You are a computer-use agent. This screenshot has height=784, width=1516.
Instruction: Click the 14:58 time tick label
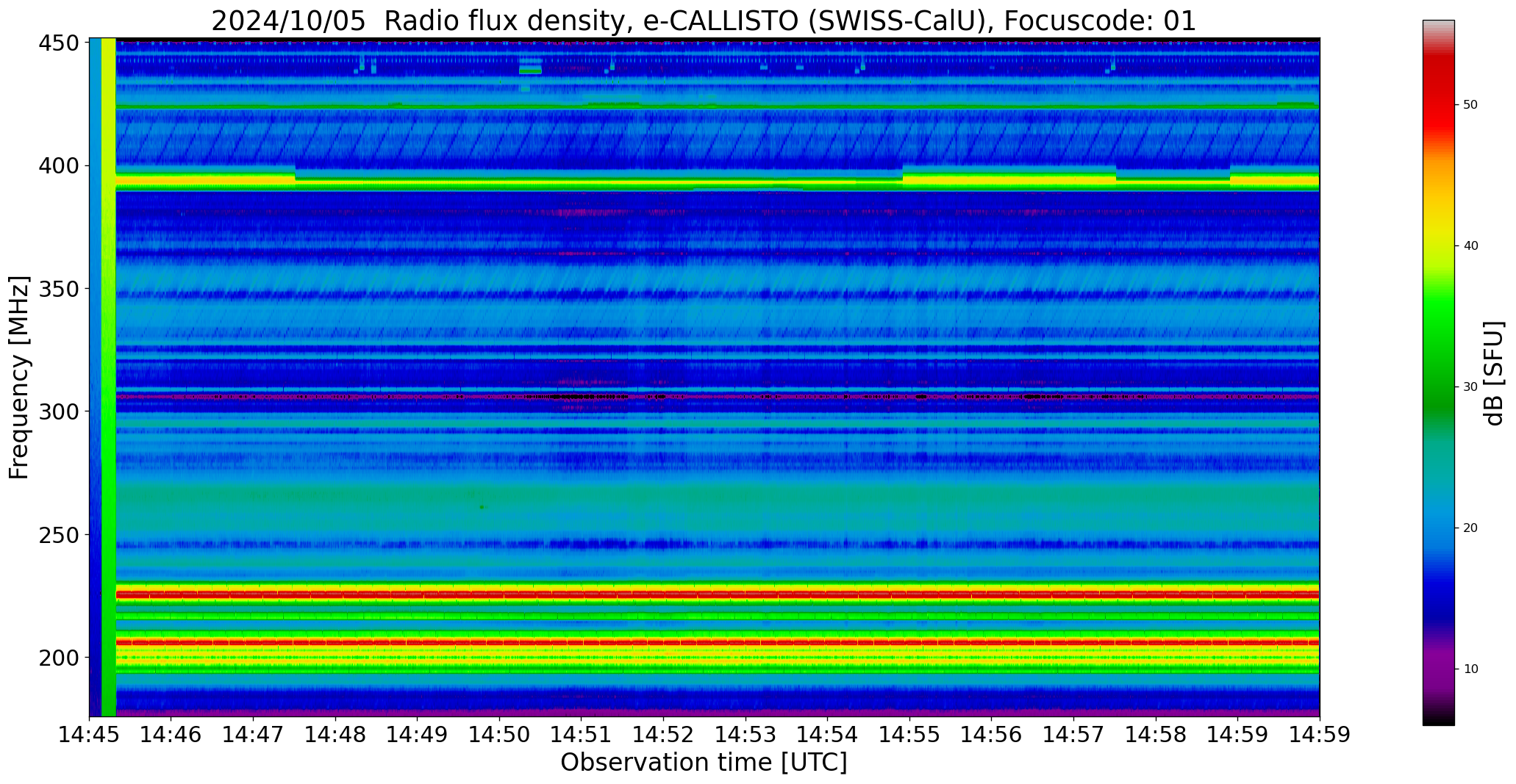pos(1156,734)
